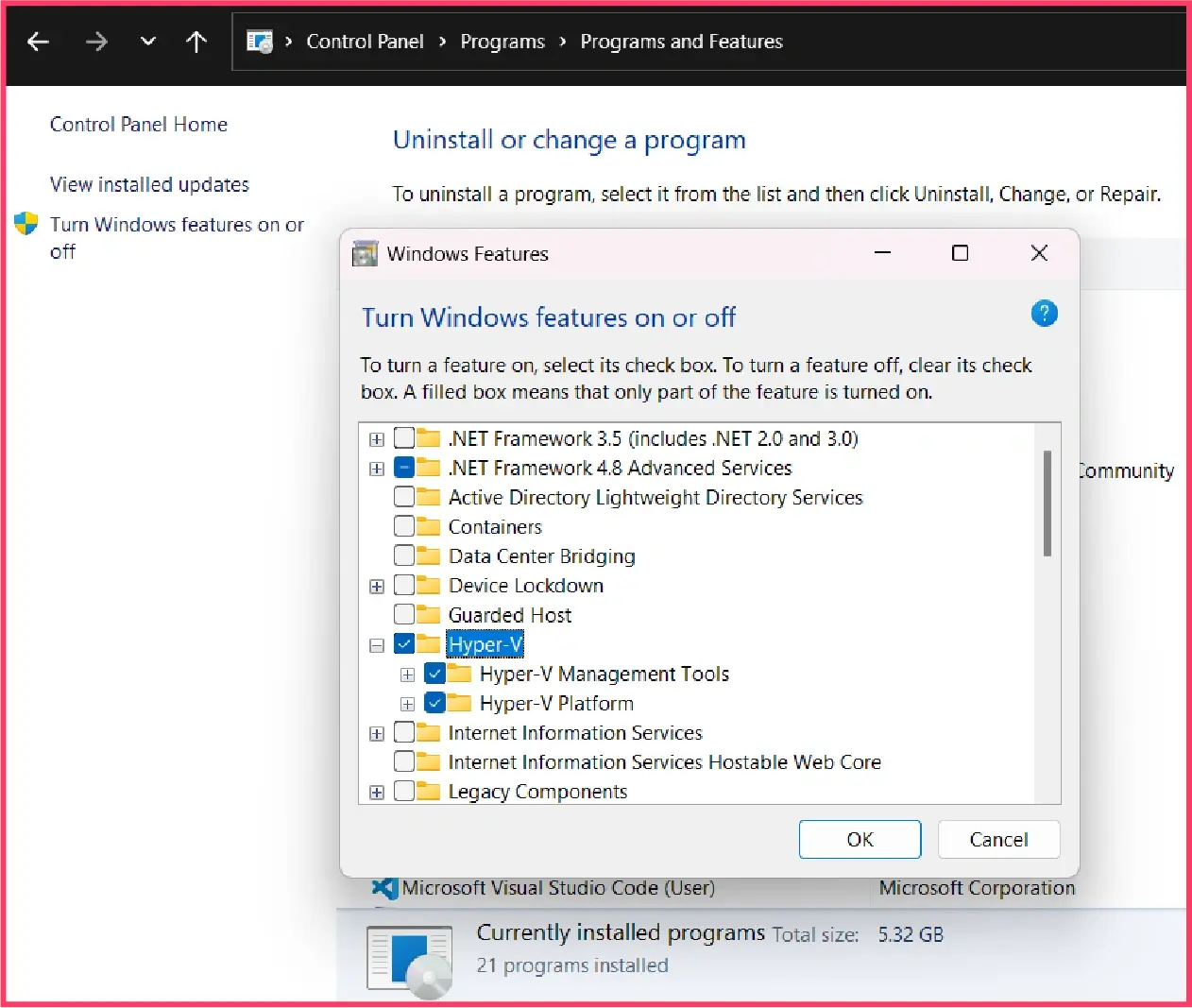Open the View installed updates link
1192x1008 pixels.
pos(149,184)
